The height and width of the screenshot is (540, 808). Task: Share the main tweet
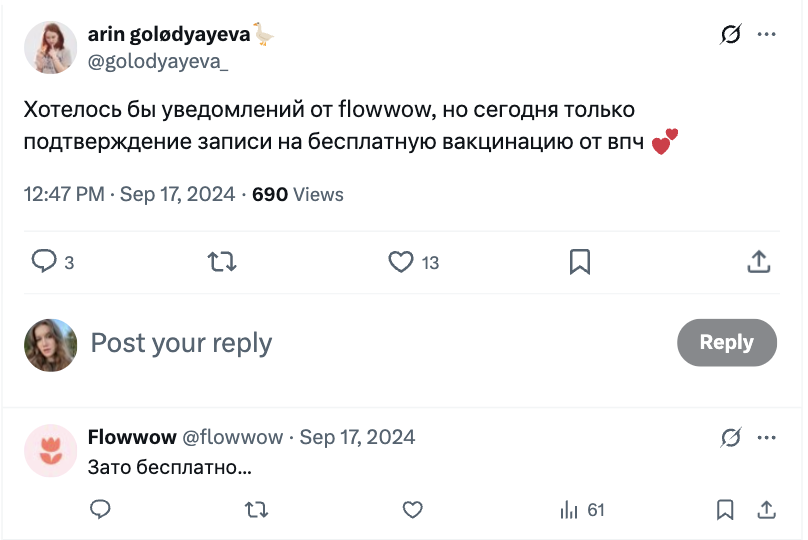pos(759,262)
